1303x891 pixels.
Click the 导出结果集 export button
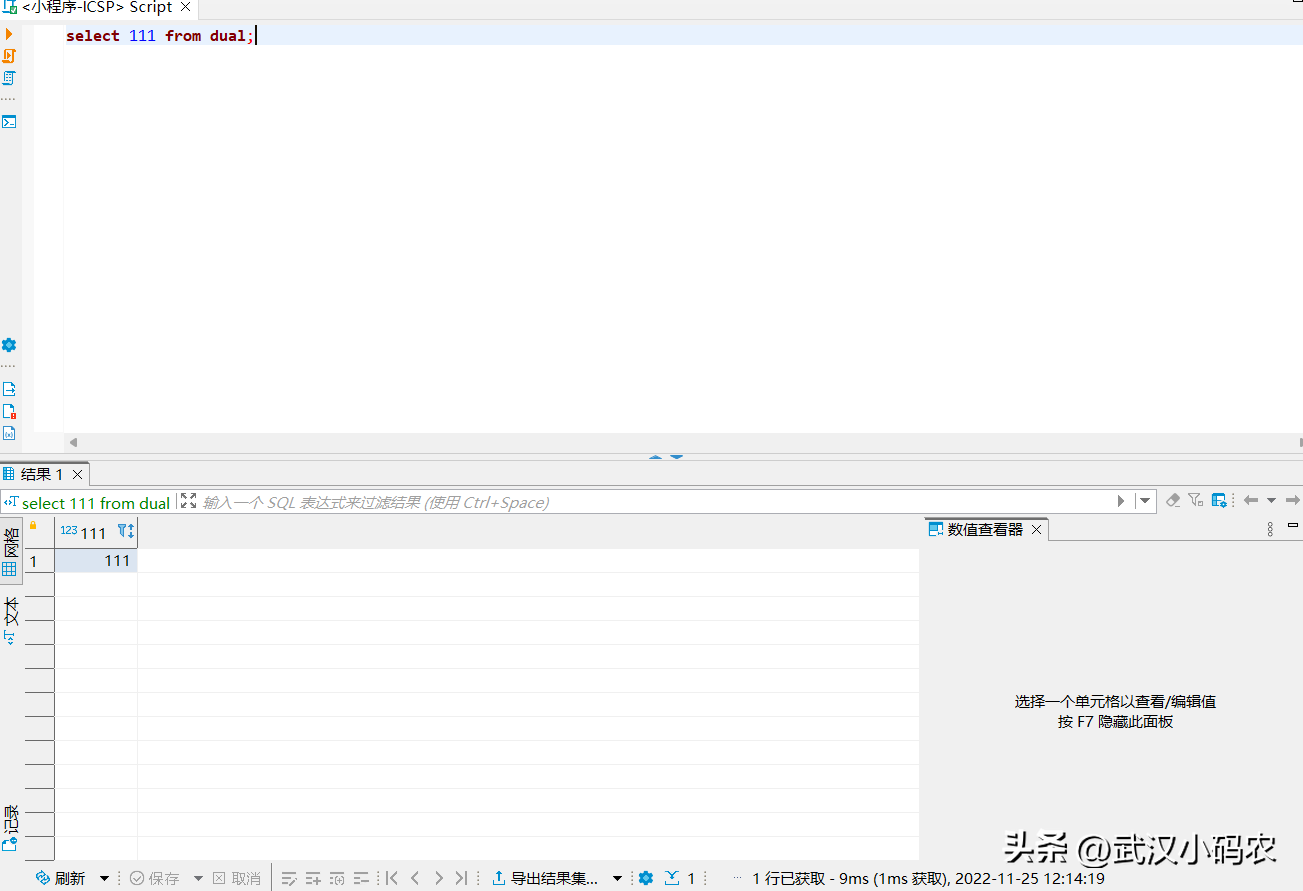pos(546,878)
